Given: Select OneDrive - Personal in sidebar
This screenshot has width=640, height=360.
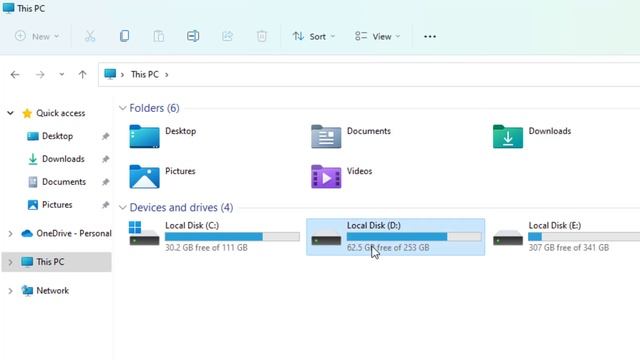Looking at the screenshot, I should 74,233.
